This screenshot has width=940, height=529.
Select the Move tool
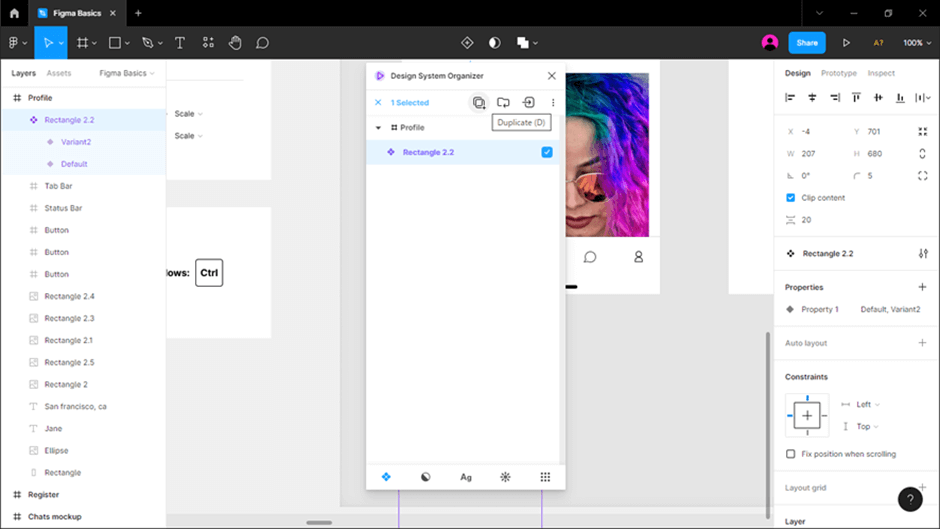(x=48, y=43)
